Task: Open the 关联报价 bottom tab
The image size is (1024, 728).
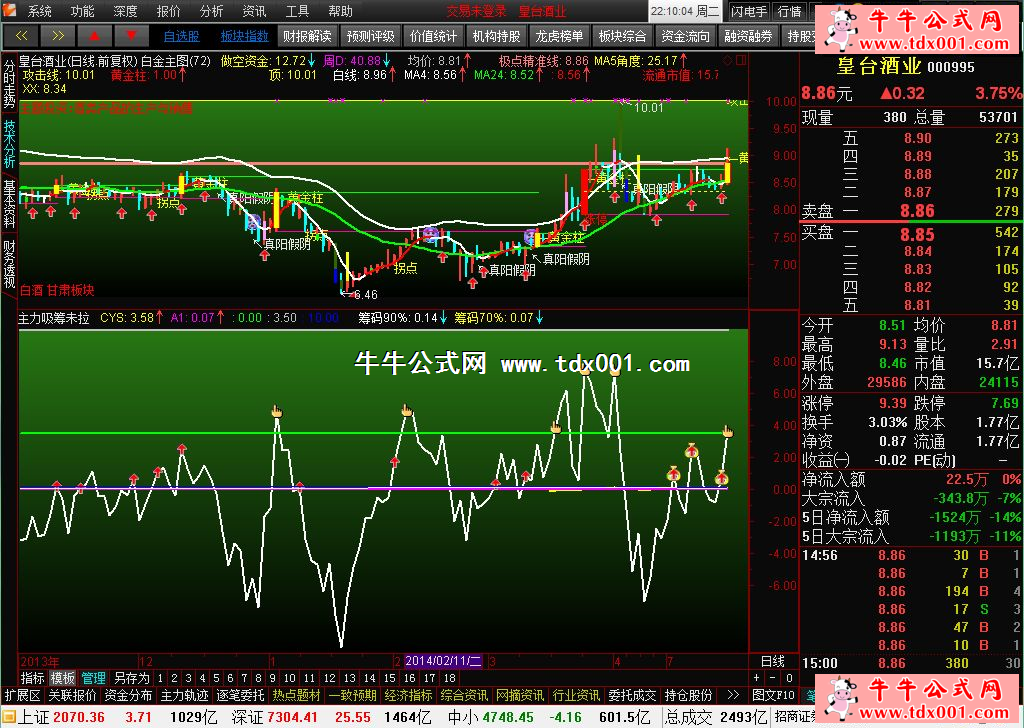Action: tap(72, 695)
